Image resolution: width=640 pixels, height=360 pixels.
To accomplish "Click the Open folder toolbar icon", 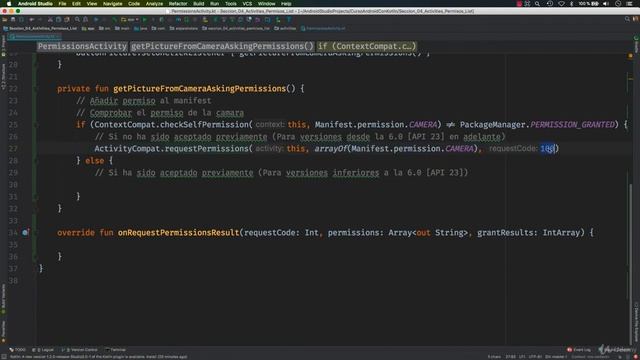I will tap(5, 19).
